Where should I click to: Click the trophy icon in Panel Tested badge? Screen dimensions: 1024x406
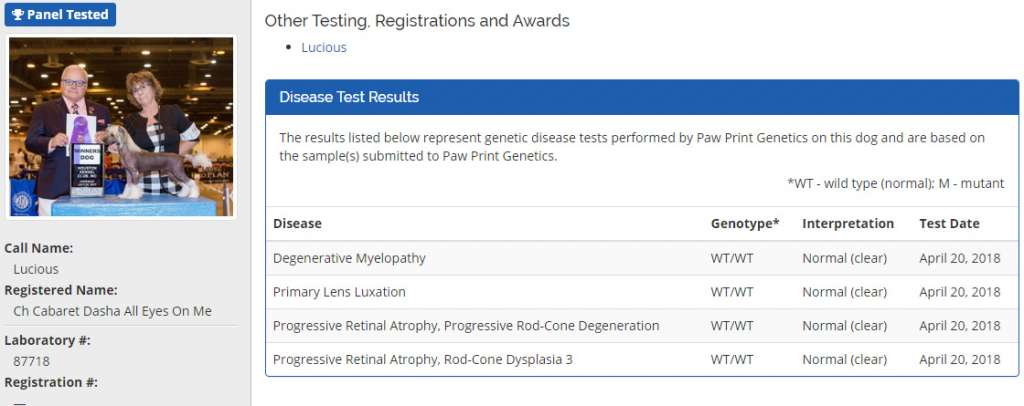click(18, 15)
